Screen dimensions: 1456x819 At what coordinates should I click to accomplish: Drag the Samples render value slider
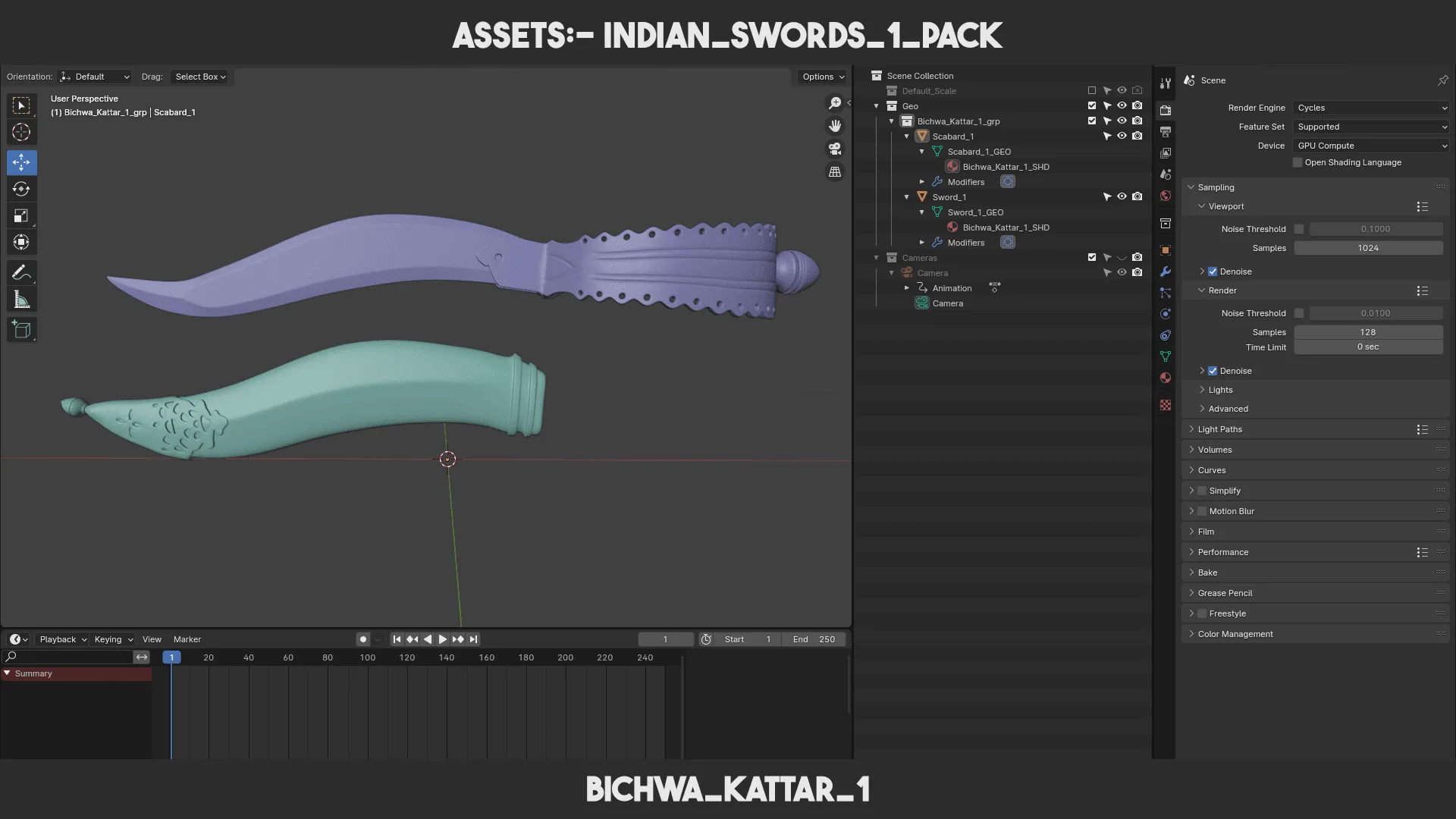[x=1368, y=331]
